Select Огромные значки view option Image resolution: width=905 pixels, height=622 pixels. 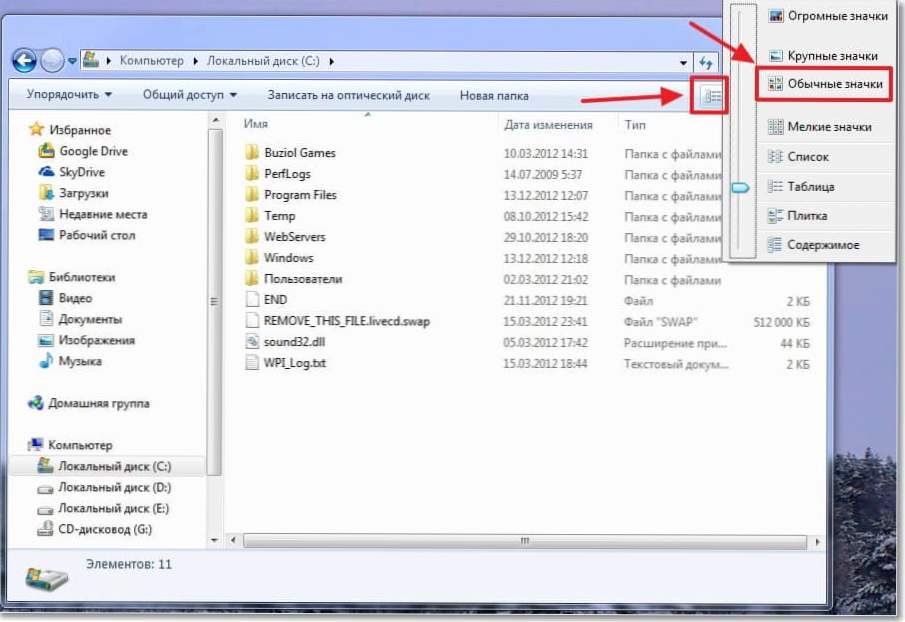(x=828, y=17)
